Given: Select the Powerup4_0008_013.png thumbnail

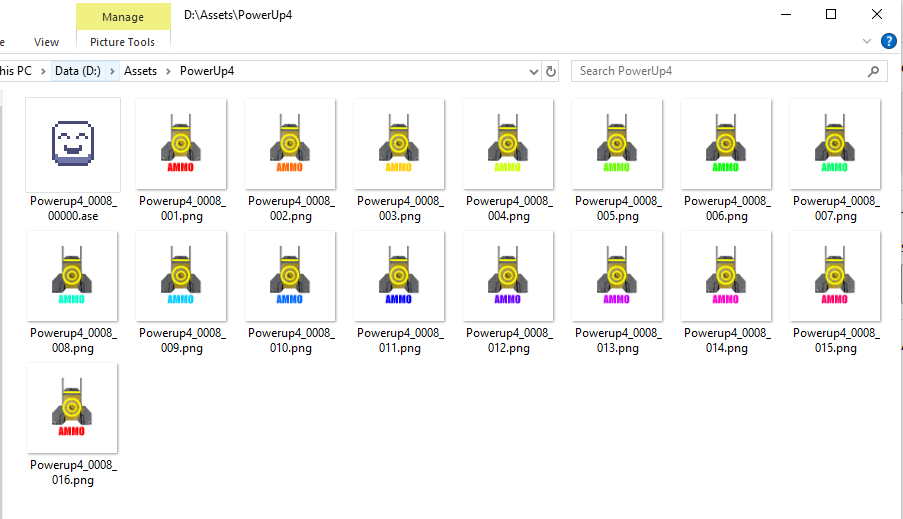Looking at the screenshot, I should (x=617, y=276).
